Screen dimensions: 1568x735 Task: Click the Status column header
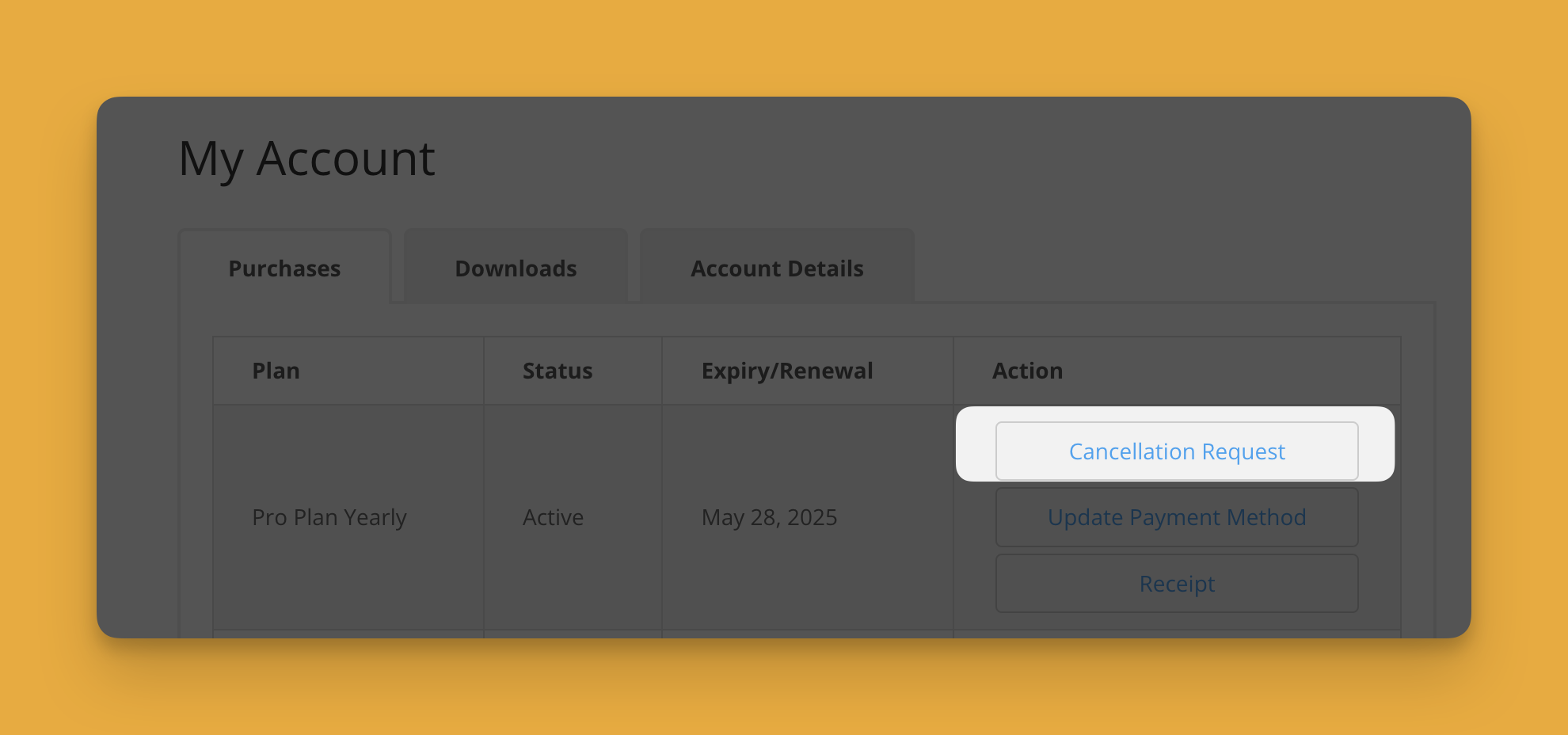[557, 370]
